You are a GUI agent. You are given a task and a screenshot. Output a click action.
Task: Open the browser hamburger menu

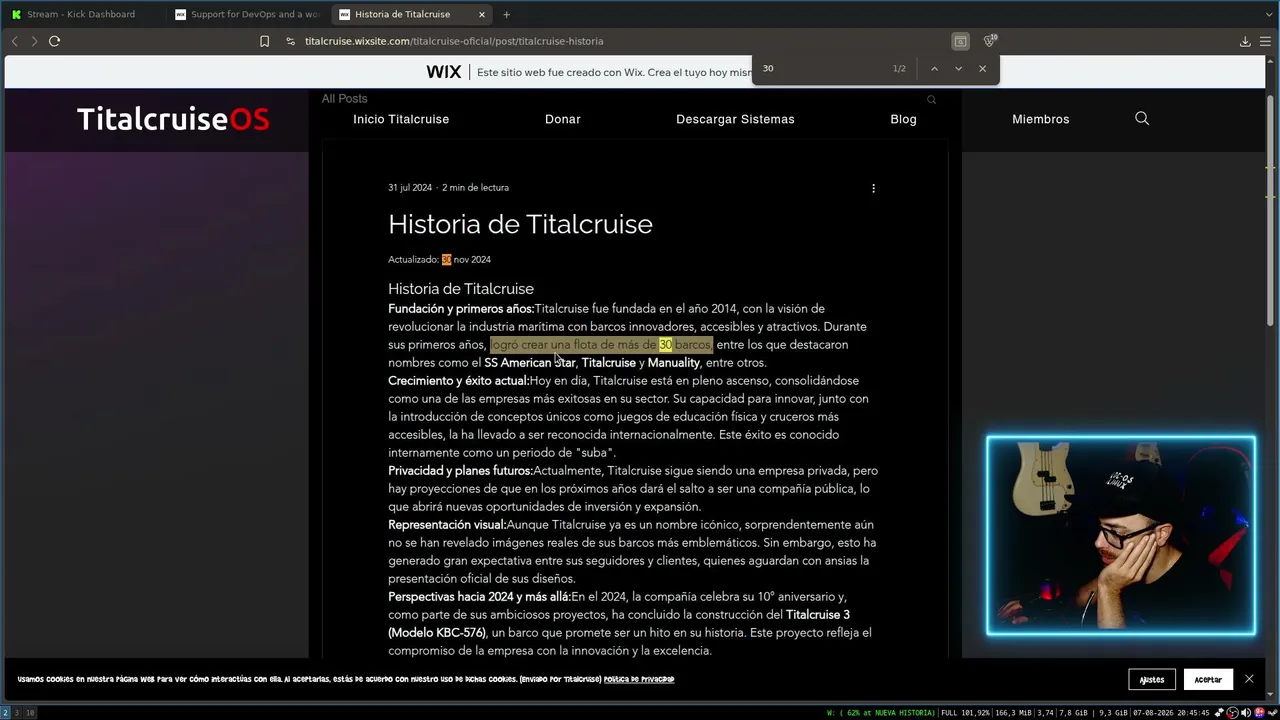coord(1265,41)
